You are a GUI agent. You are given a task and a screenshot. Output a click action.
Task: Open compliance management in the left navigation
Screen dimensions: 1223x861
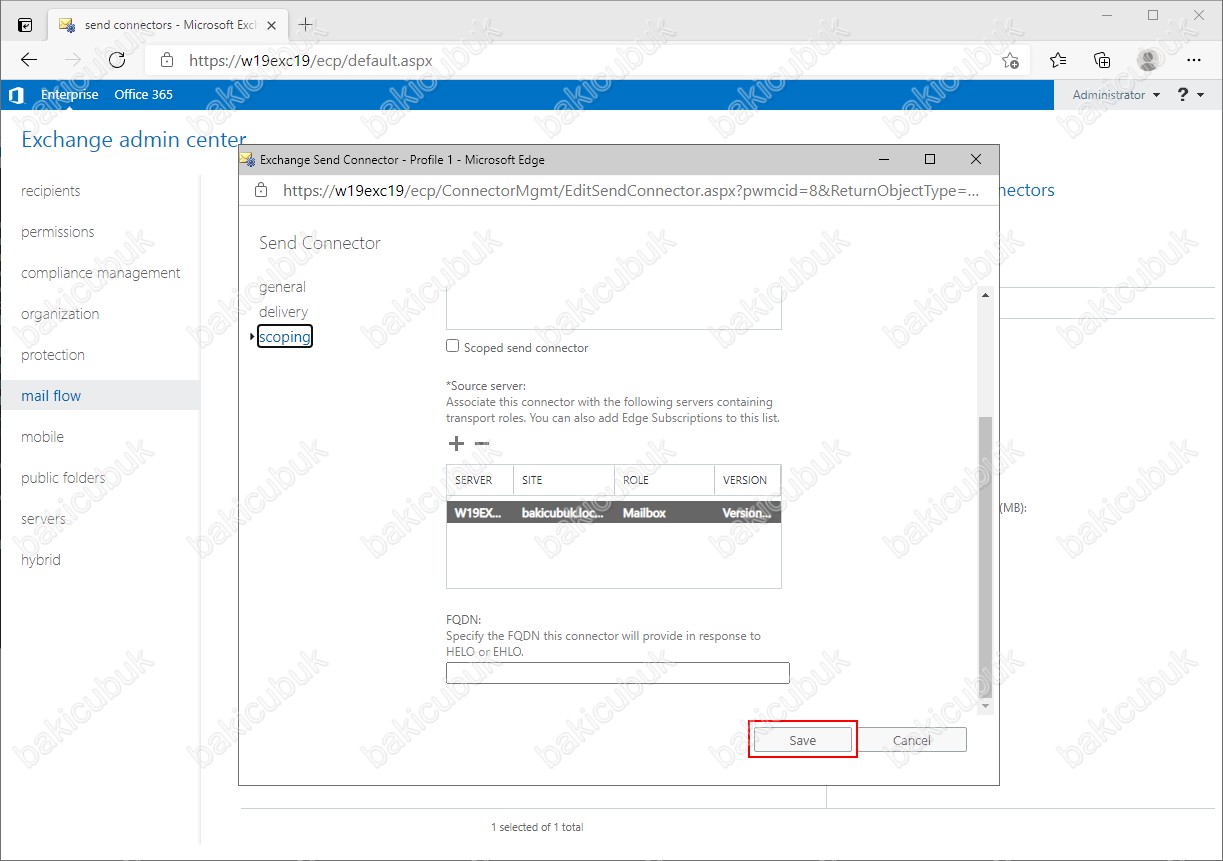coord(101,273)
